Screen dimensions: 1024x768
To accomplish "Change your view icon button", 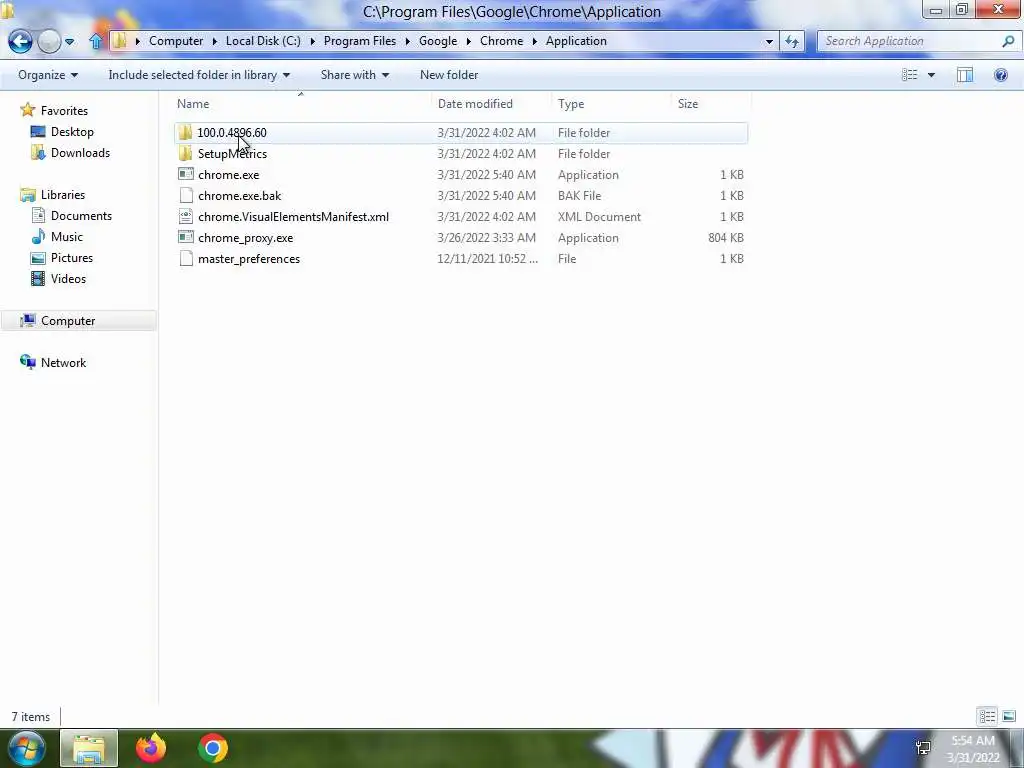I will (909, 75).
